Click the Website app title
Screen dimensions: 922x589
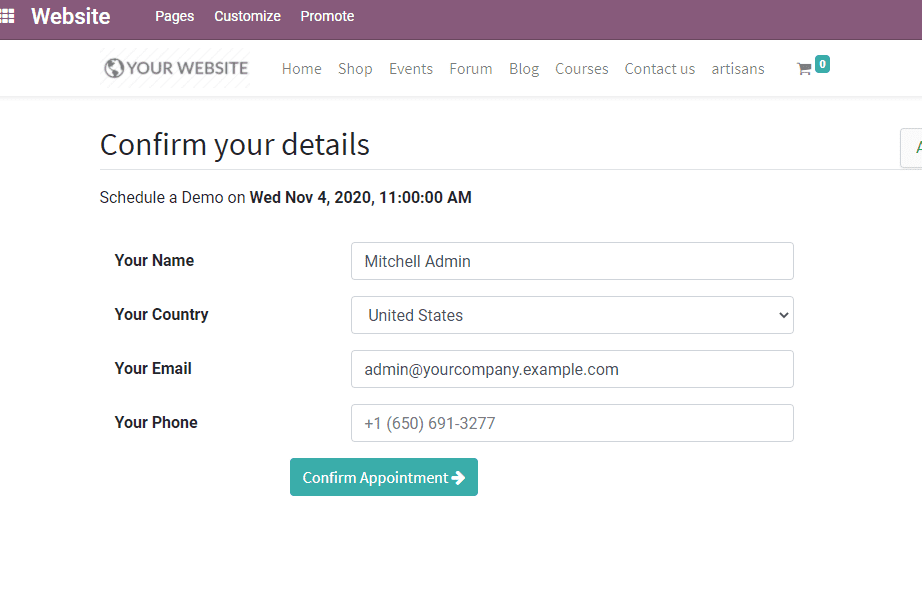(x=71, y=16)
